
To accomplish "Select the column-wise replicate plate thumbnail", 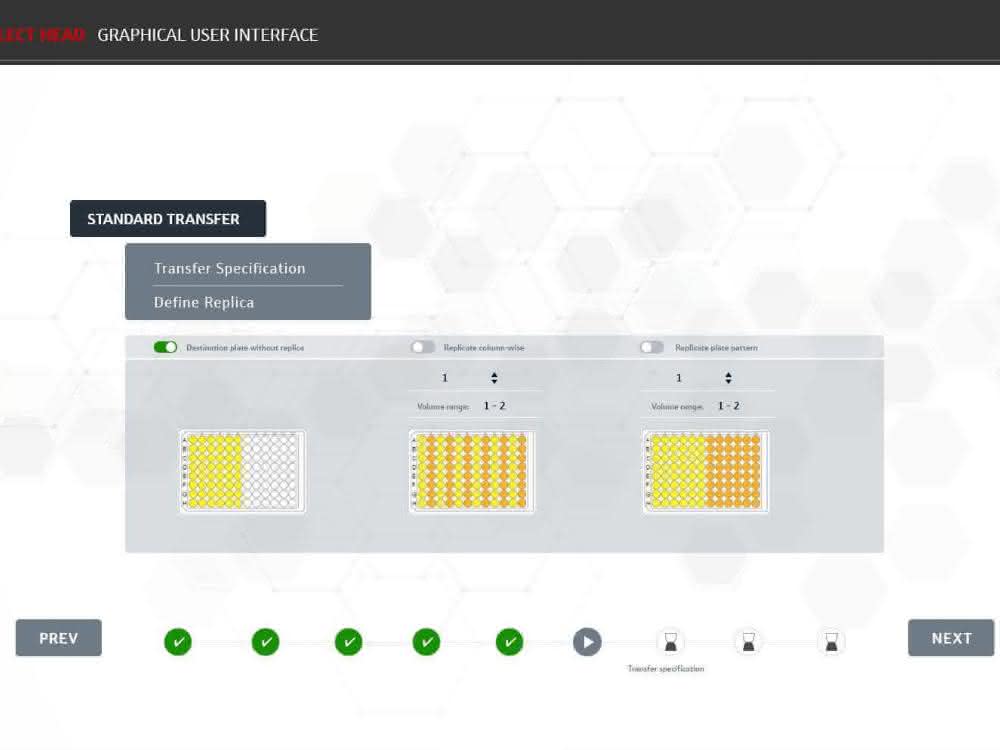I will [x=471, y=471].
